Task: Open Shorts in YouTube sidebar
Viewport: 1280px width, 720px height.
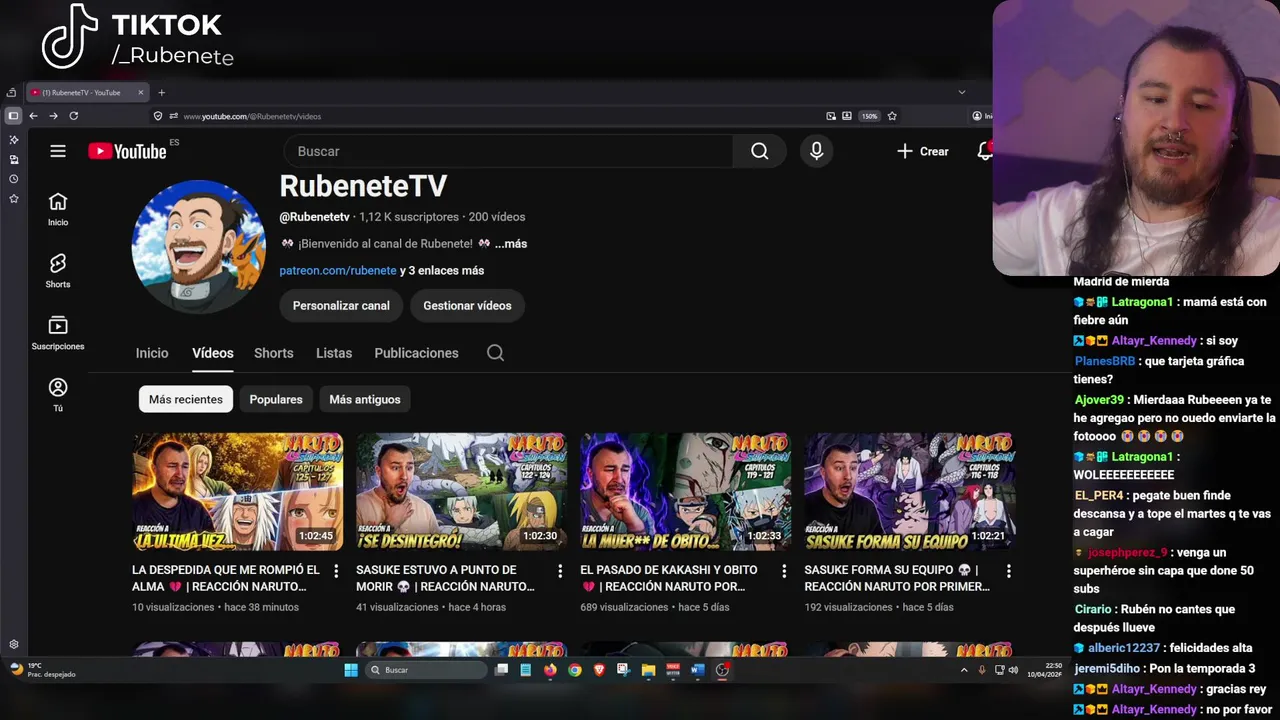Action: tap(58, 271)
